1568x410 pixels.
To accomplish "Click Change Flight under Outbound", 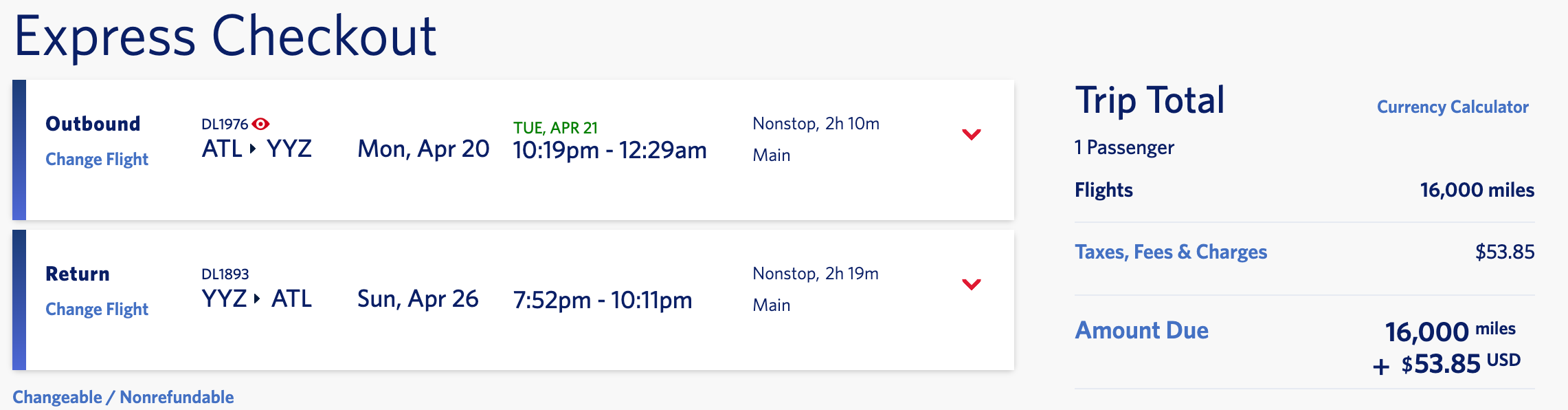I will tap(97, 159).
